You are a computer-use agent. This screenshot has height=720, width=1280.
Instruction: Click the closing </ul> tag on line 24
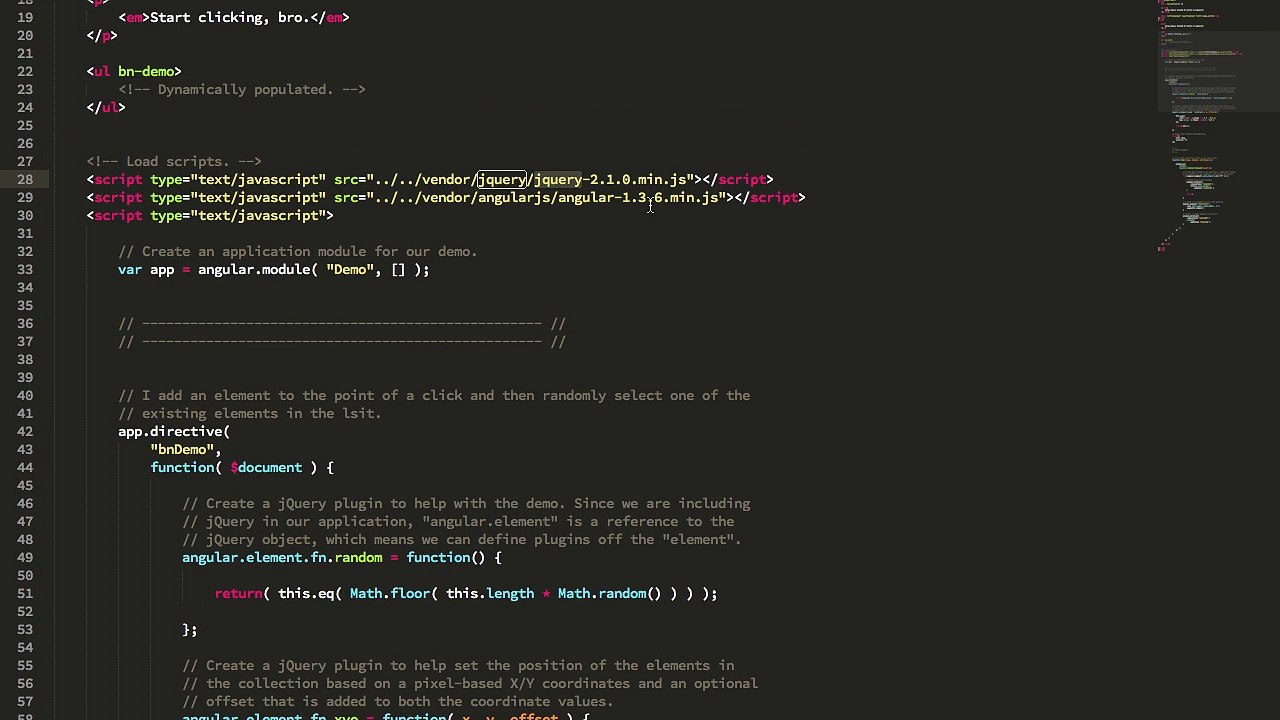pos(106,108)
